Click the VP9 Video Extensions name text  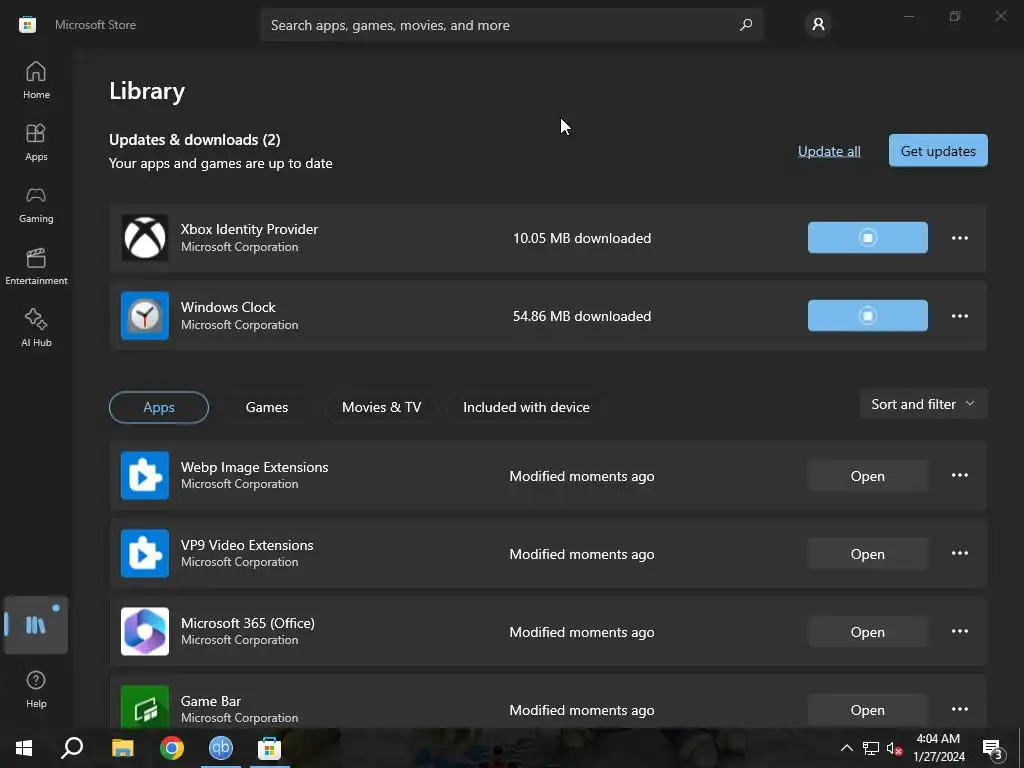(x=247, y=545)
